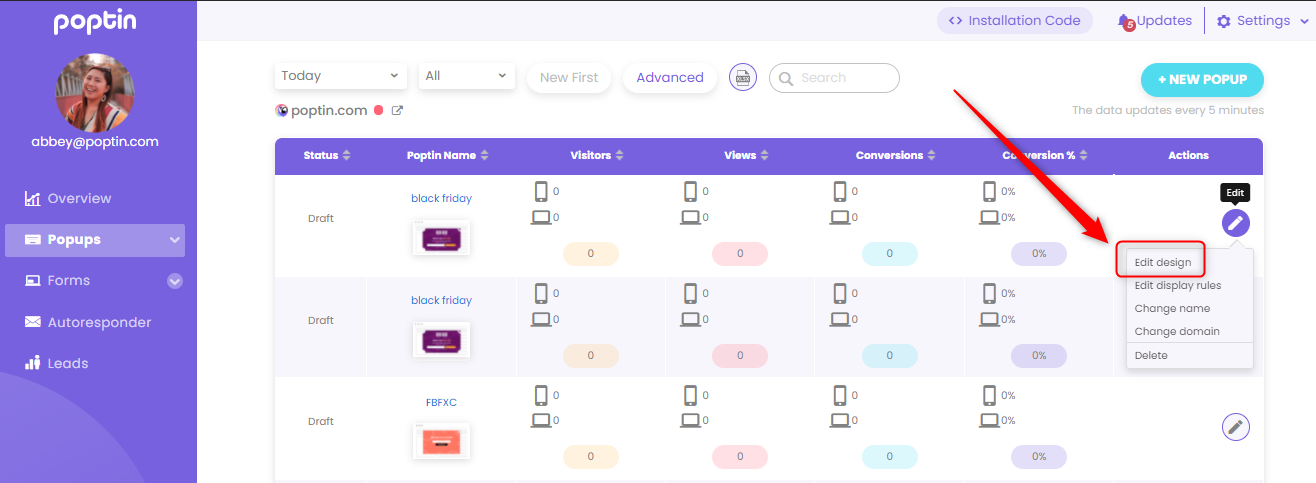Open the first black friday popup link
This screenshot has width=1316, height=483.
point(441,198)
